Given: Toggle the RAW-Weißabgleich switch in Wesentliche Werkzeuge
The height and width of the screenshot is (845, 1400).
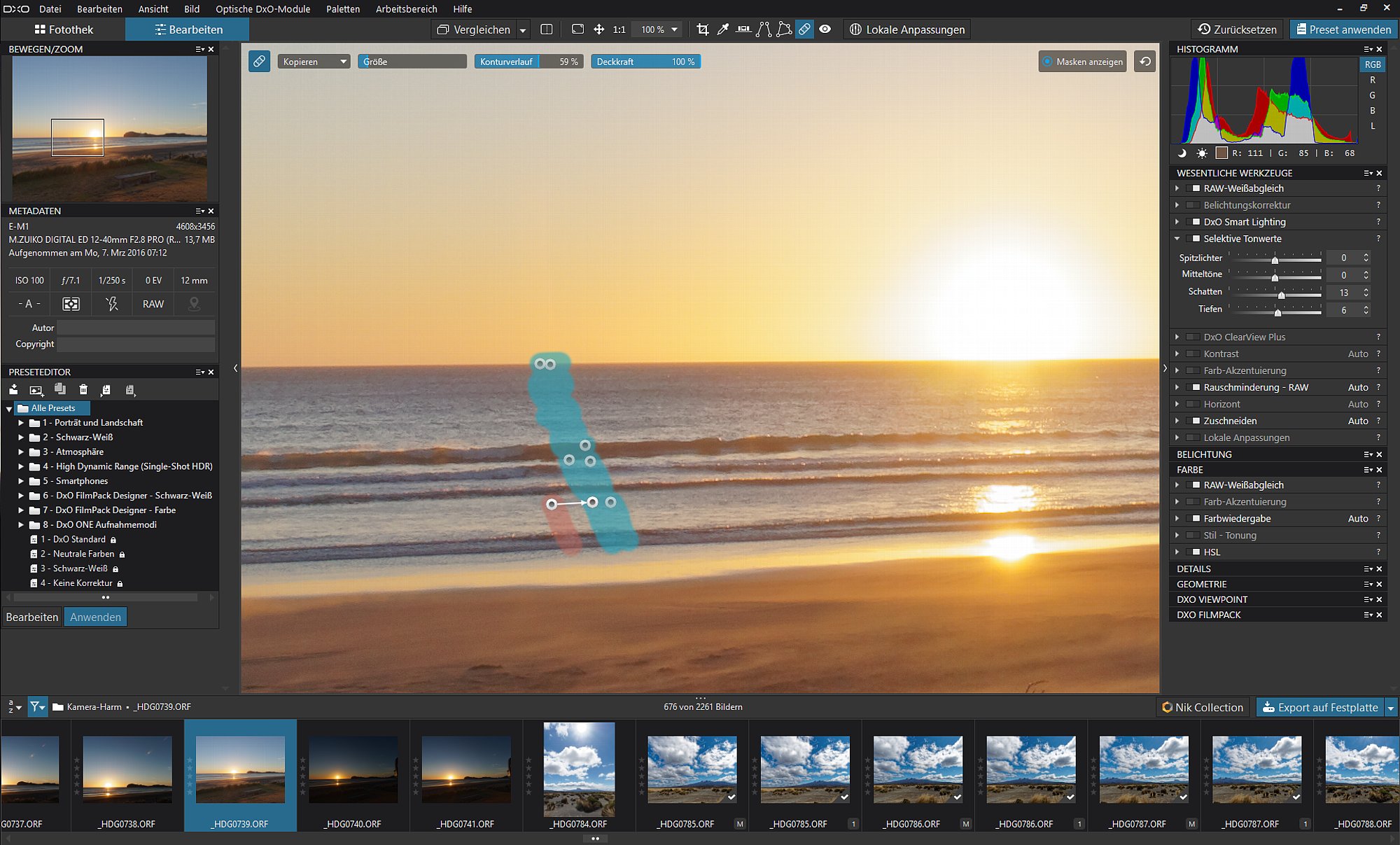Looking at the screenshot, I should (x=1193, y=188).
